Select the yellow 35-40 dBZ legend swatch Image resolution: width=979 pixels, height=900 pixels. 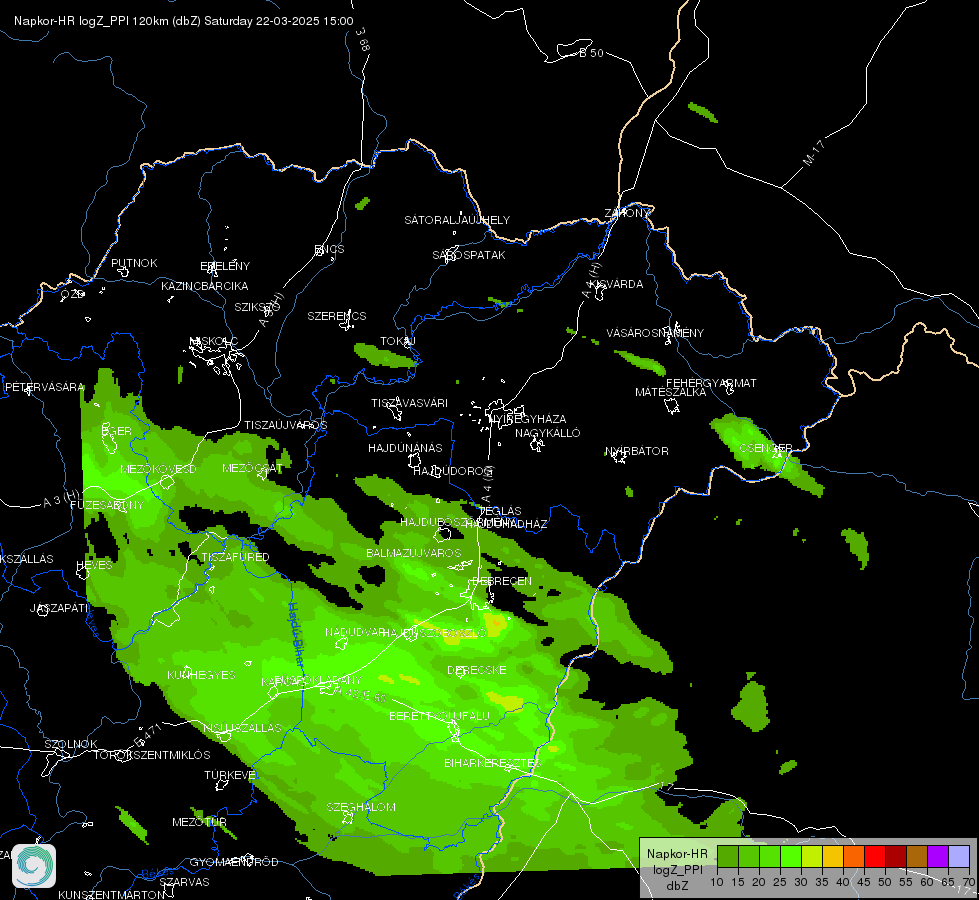[x=833, y=857]
